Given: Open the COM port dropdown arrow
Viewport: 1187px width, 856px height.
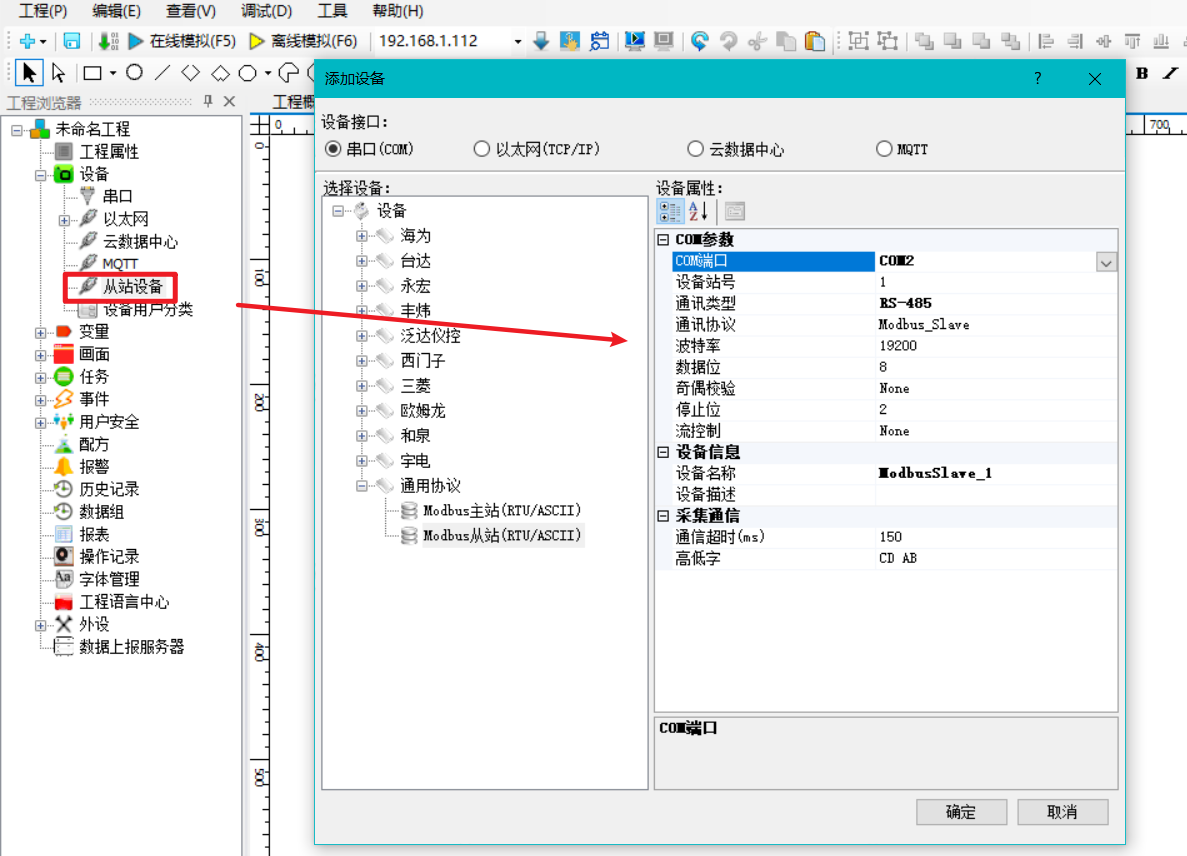Looking at the screenshot, I should click(x=1106, y=263).
